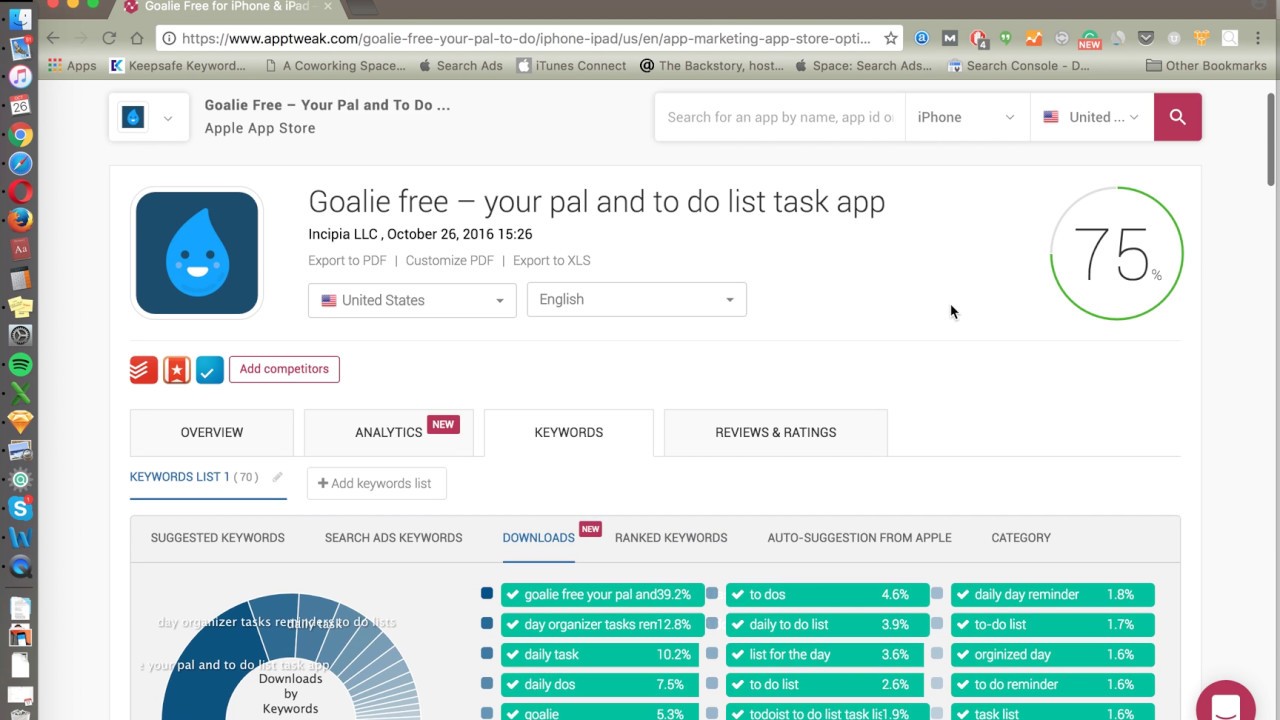Click the Add keywords list button
This screenshot has height=720, width=1280.
pyautogui.click(x=376, y=483)
